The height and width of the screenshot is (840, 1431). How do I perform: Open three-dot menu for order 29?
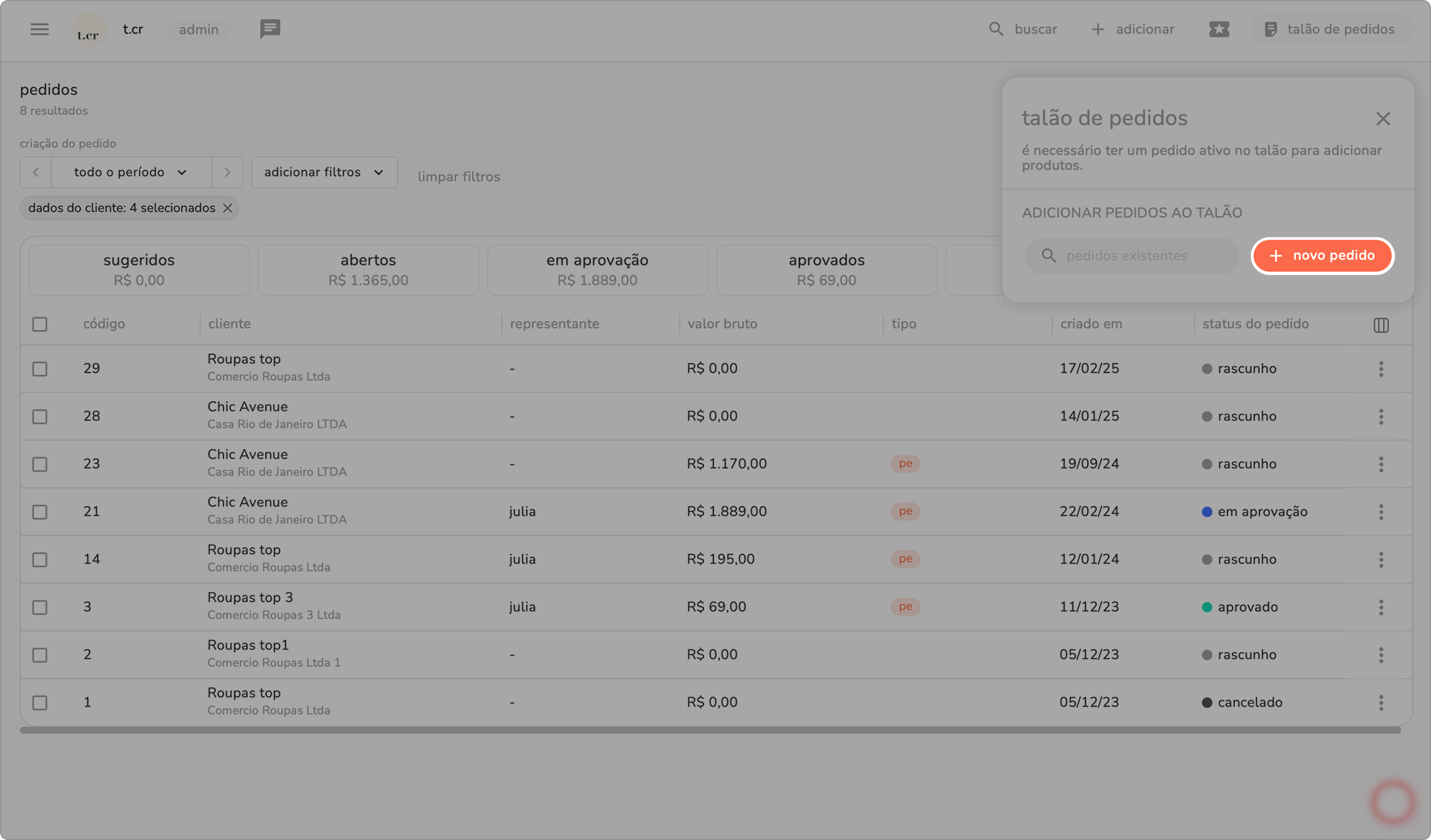pos(1381,369)
